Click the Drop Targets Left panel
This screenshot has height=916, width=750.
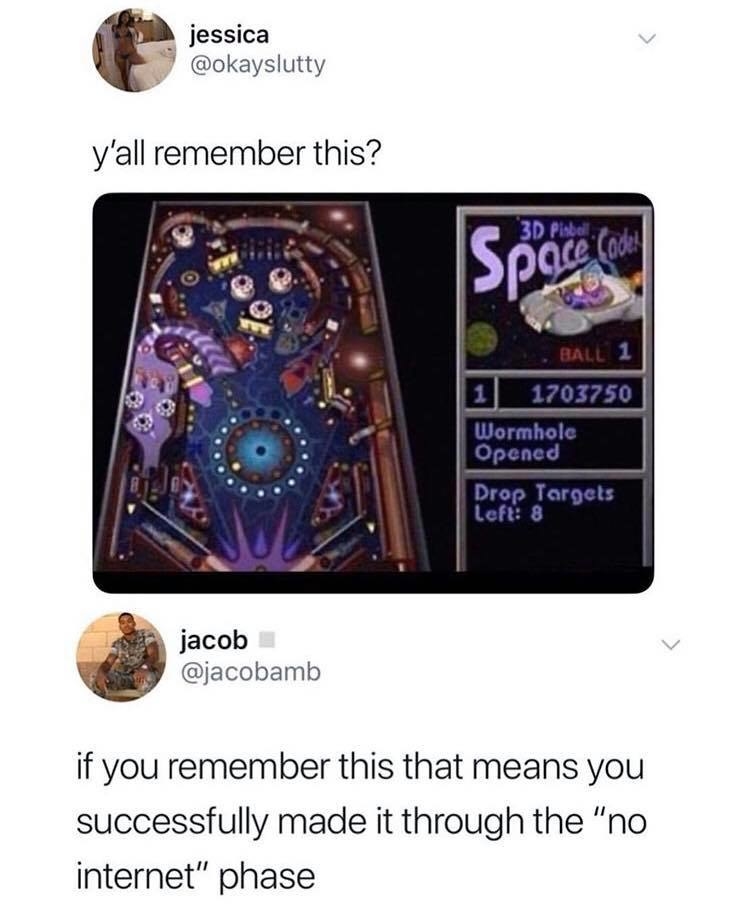554,520
